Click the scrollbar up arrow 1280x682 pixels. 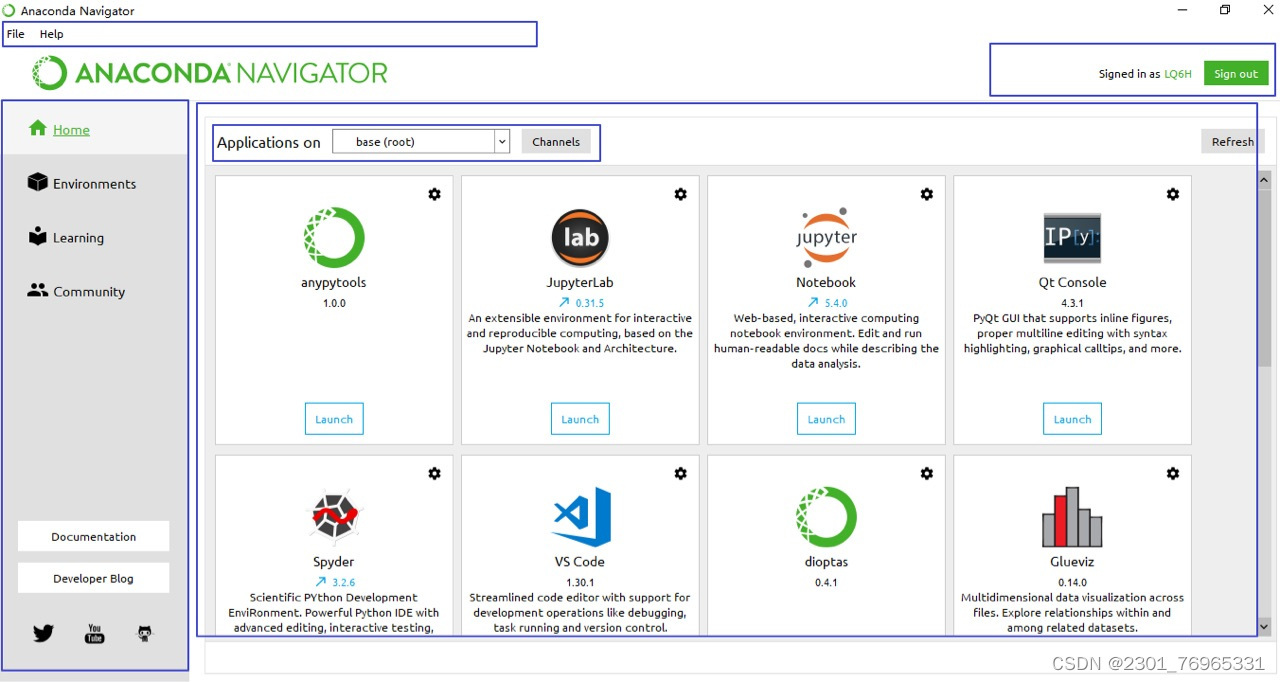tap(1264, 180)
